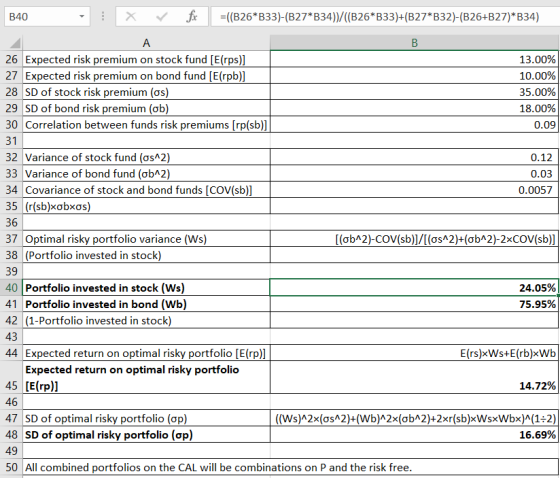
Task: Click the Select All corner triangle
Action: pos(15,43)
